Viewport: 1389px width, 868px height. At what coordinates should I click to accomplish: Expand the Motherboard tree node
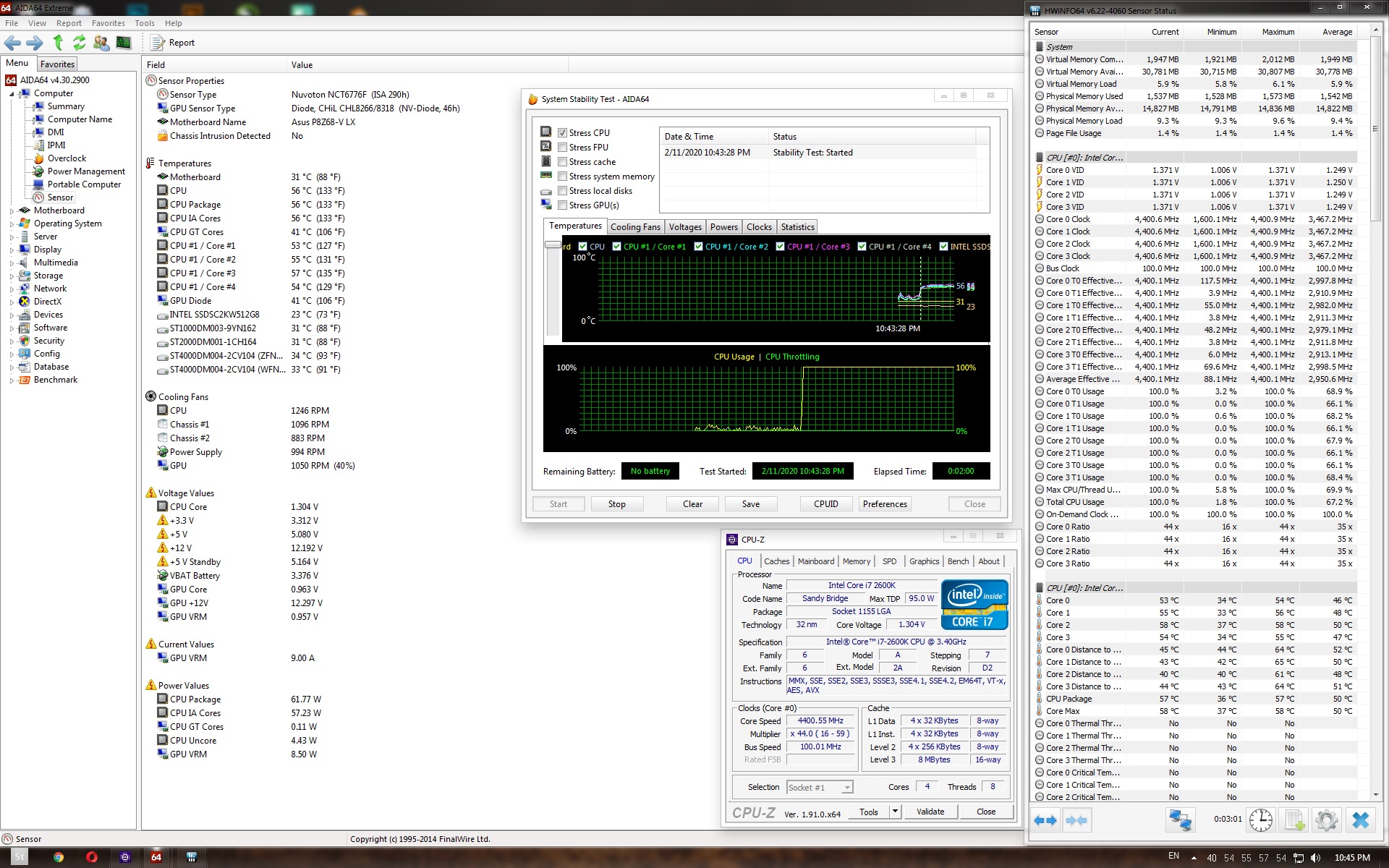(12, 210)
